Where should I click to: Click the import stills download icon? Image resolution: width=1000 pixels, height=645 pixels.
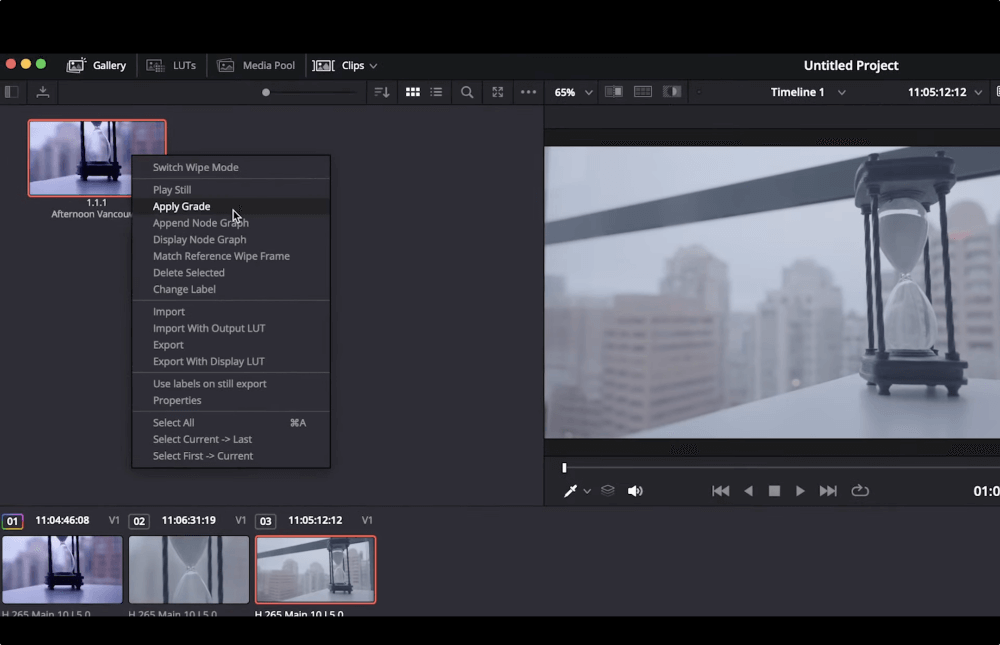click(x=43, y=92)
